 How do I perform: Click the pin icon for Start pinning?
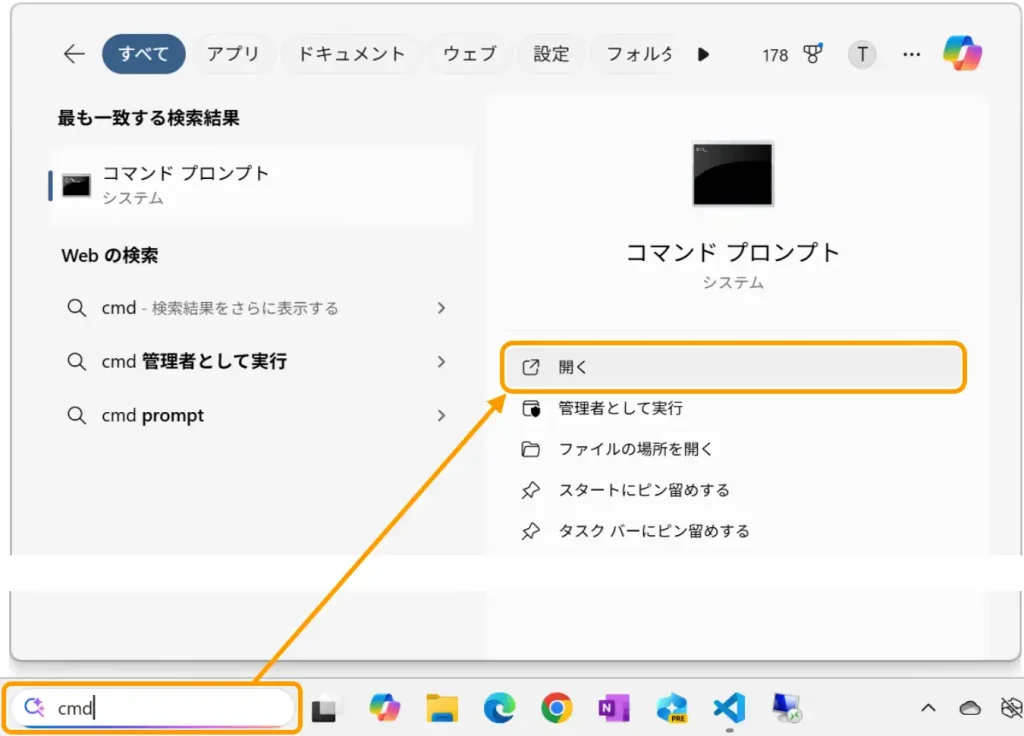[x=531, y=490]
